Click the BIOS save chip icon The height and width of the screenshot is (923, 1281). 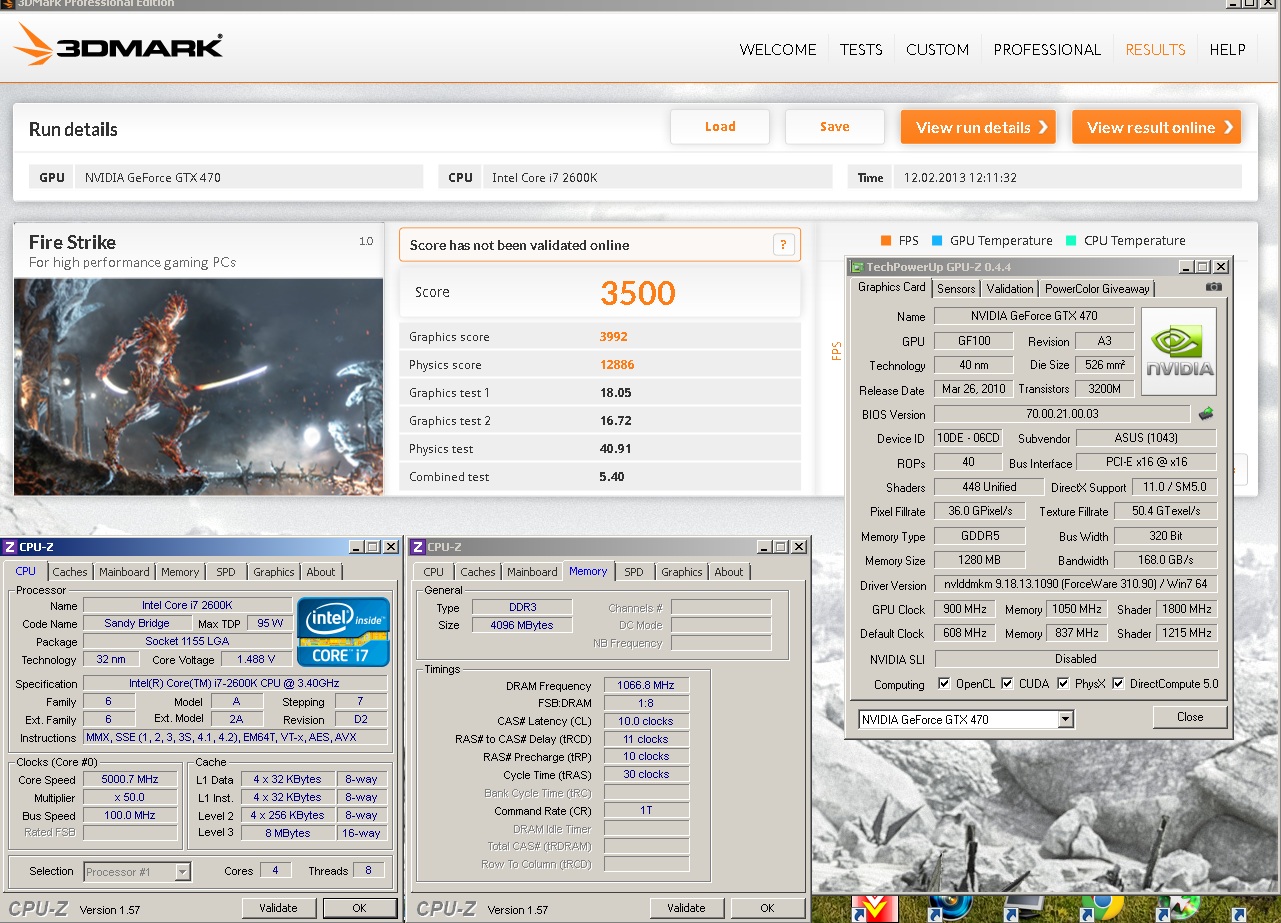(1206, 414)
